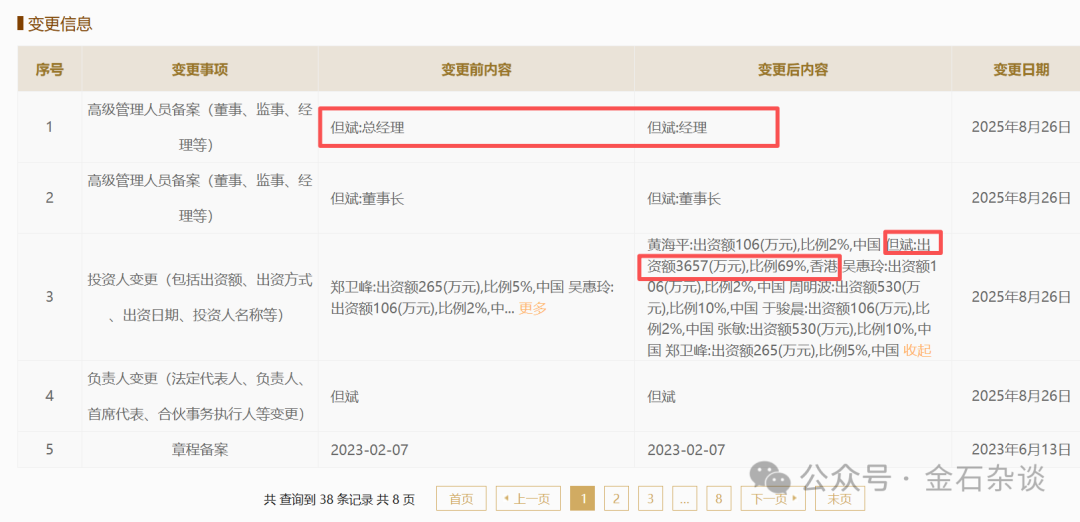Click the 下一页 next page arrow button
The image size is (1080, 522).
[773, 499]
